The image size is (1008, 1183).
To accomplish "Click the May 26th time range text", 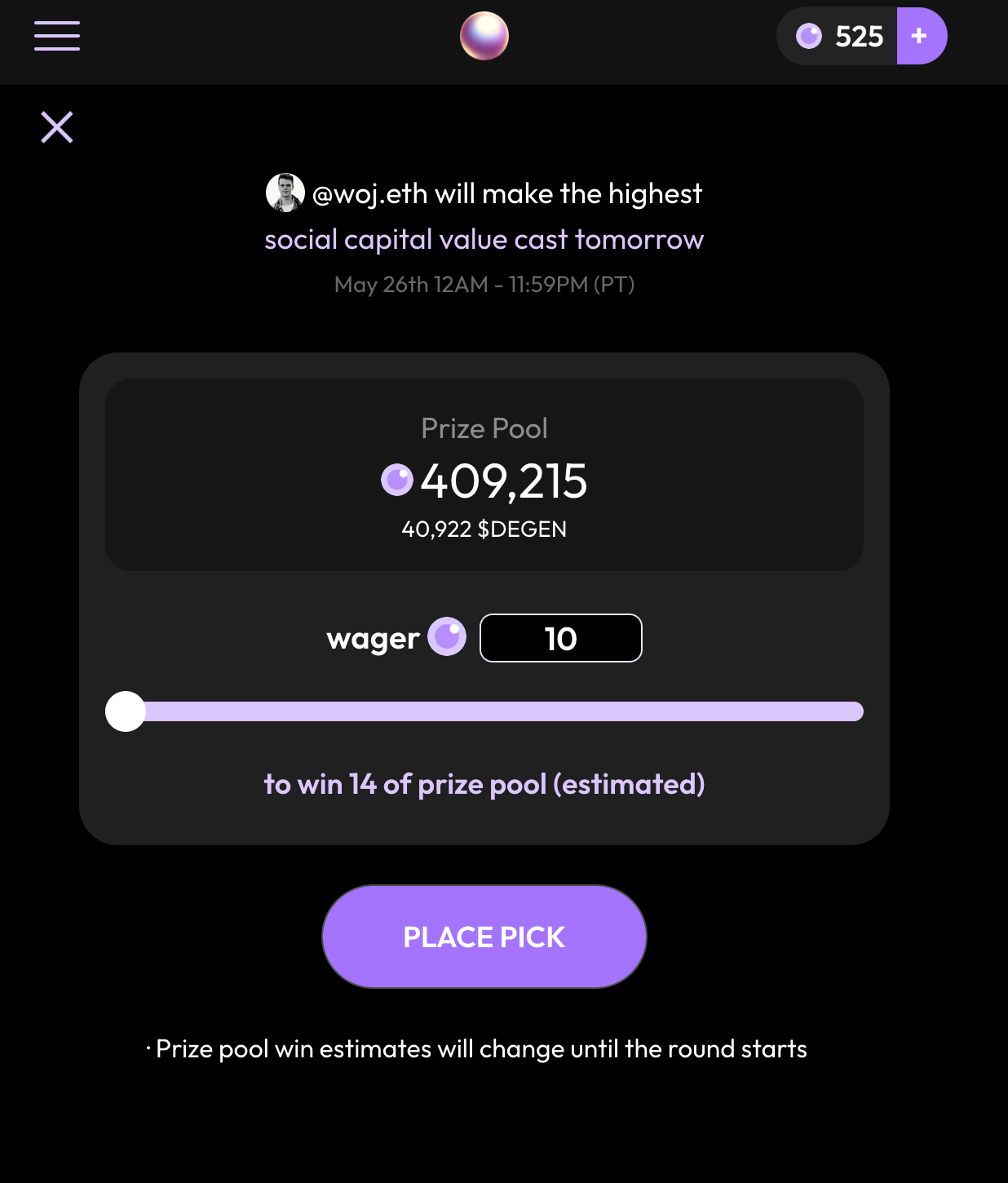I will [x=484, y=284].
